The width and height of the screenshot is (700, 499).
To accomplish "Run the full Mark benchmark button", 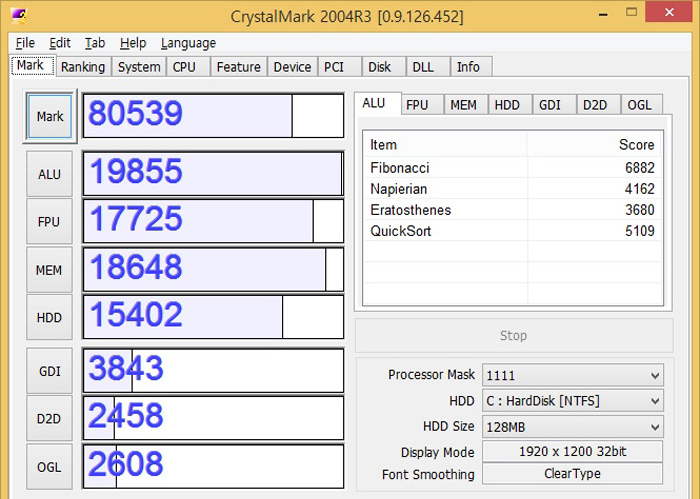I will (50, 116).
